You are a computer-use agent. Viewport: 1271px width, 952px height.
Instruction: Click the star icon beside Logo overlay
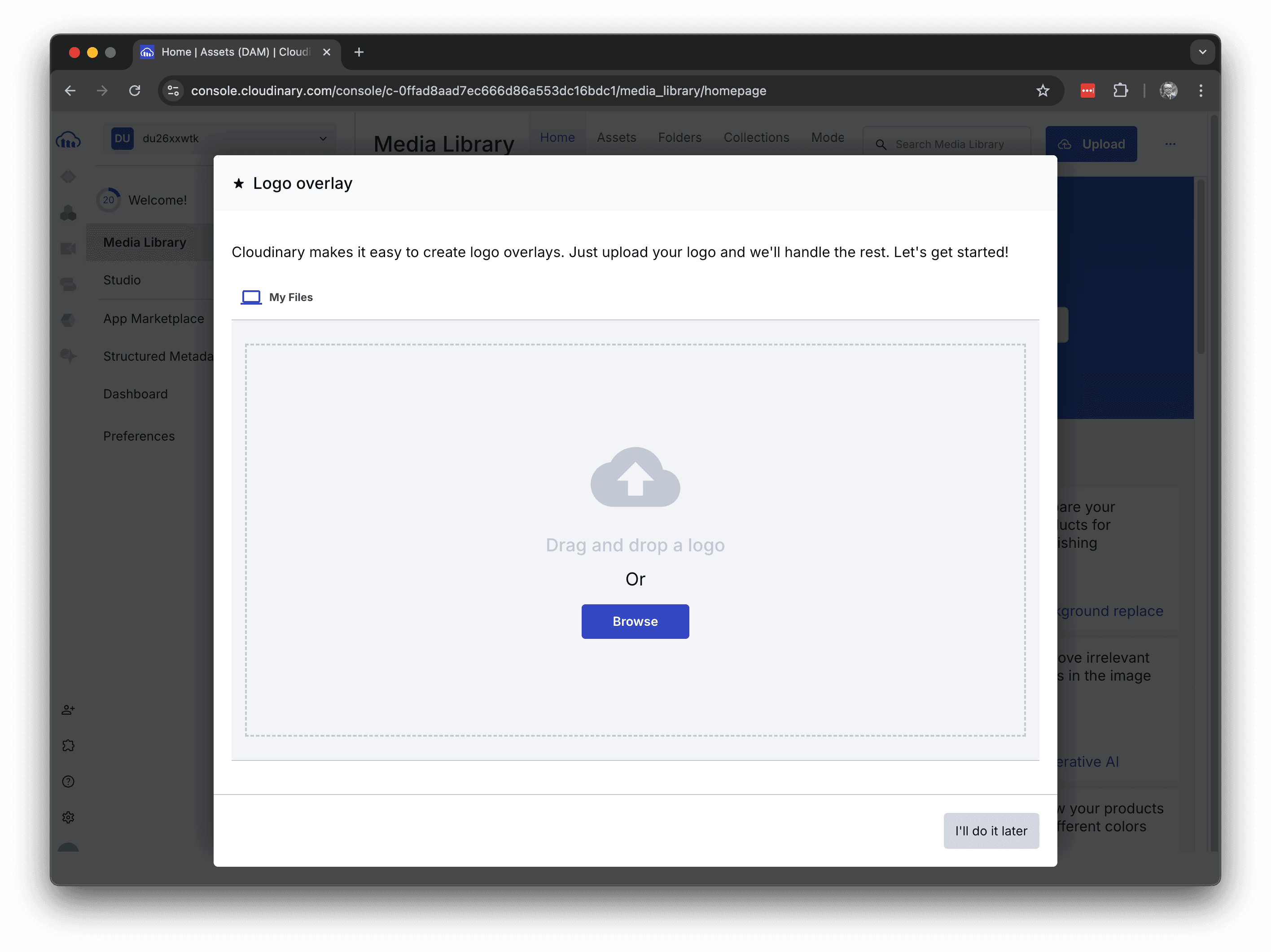point(238,183)
